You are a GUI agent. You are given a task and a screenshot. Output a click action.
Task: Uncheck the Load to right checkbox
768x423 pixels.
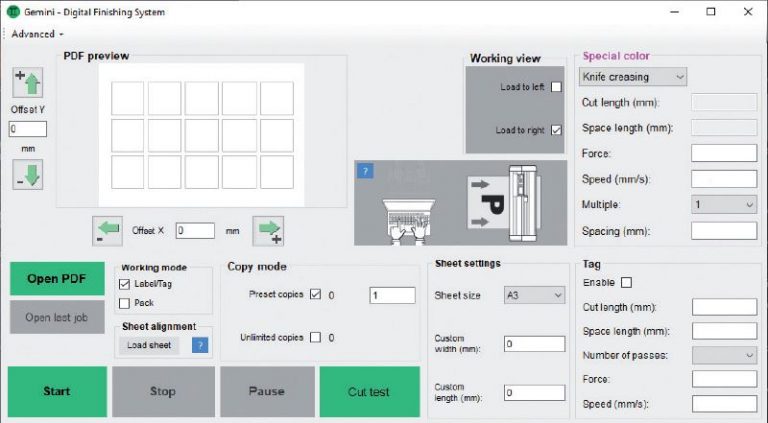coord(557,130)
